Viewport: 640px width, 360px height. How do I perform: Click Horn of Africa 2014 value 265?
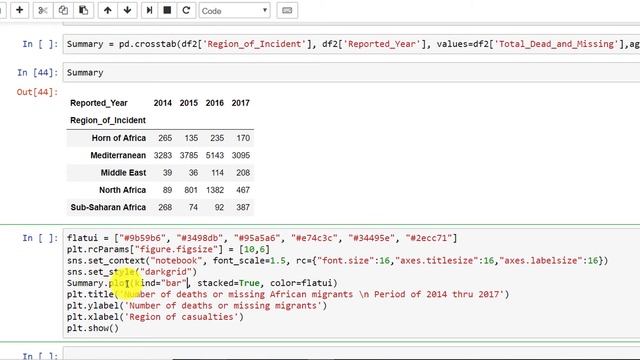pyautogui.click(x=165, y=138)
